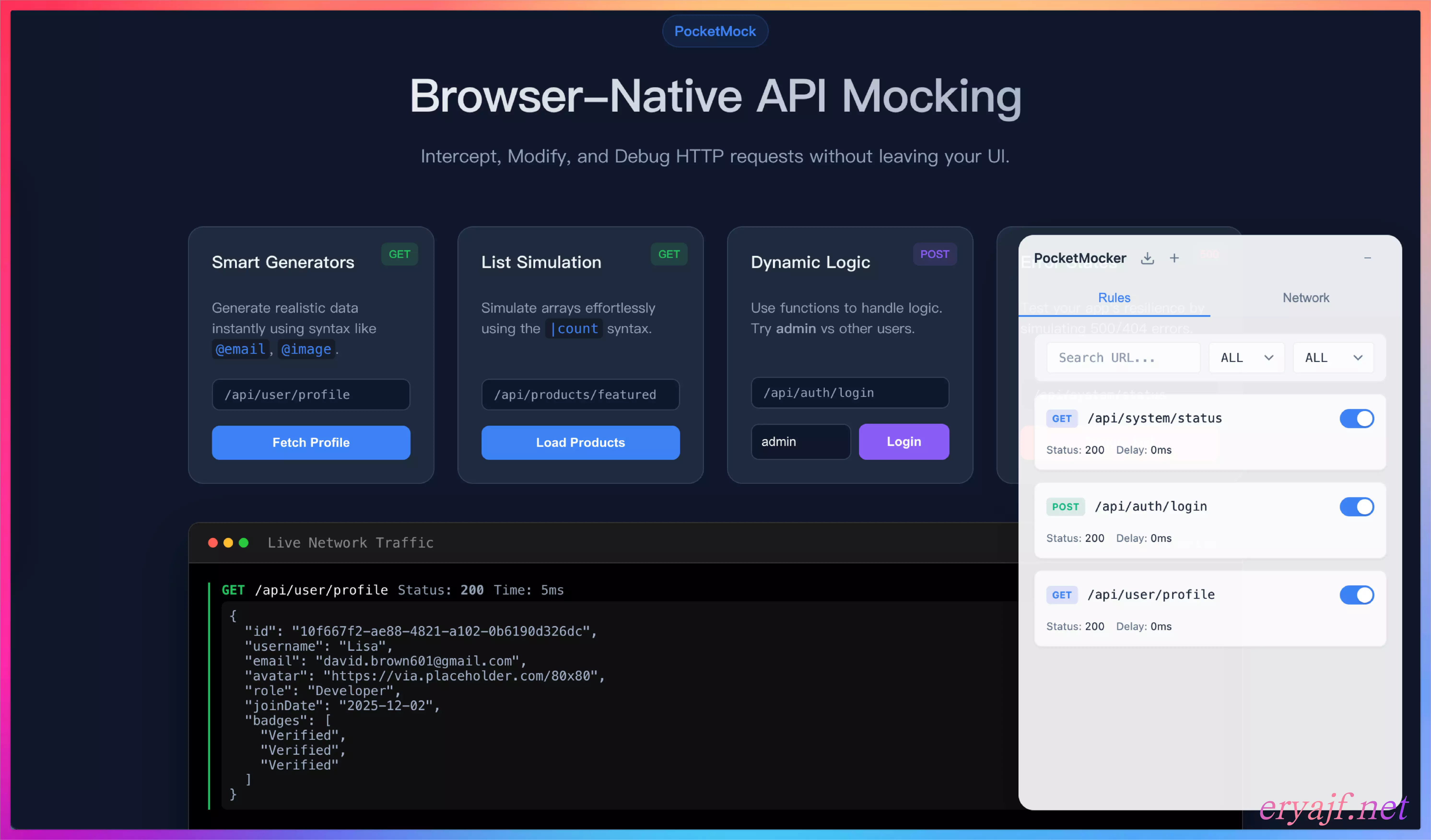Click the import/download icon beside PocketMocker
This screenshot has width=1431, height=840.
(x=1147, y=258)
